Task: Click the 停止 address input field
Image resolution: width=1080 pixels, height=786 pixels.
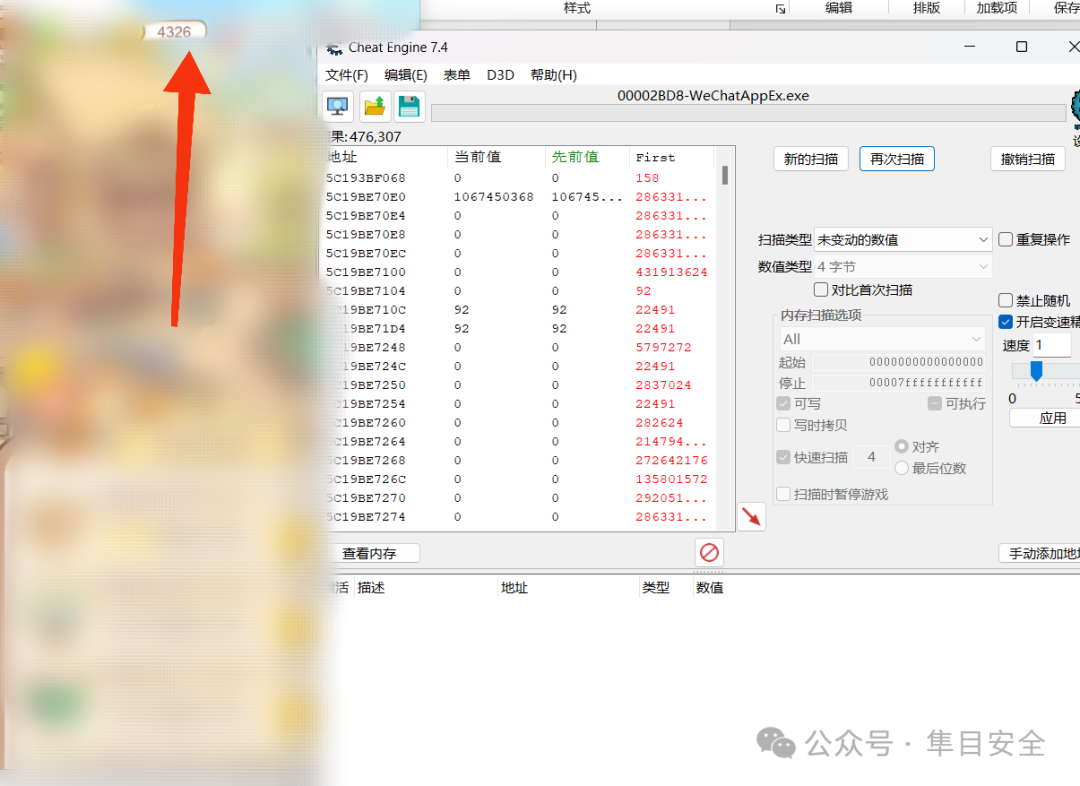Action: click(x=899, y=382)
